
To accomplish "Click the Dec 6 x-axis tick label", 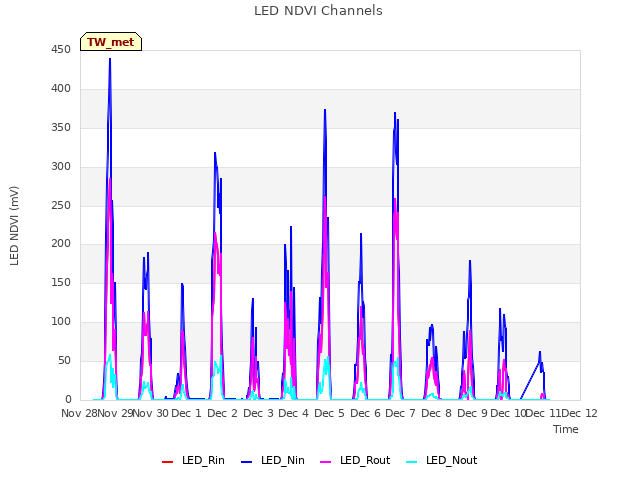I will (x=365, y=413).
